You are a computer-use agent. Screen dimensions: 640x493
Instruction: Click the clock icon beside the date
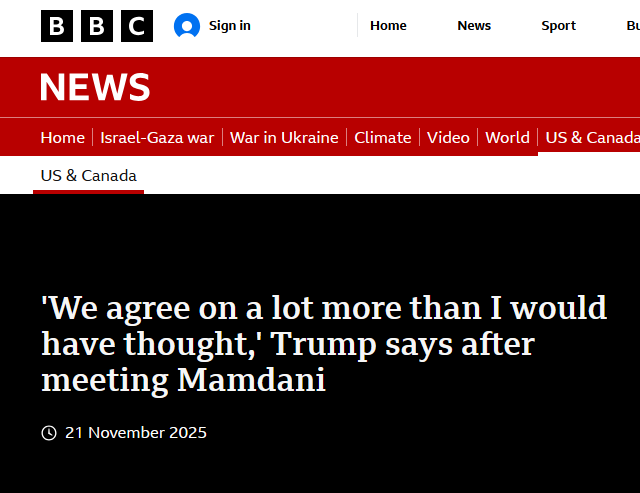[x=49, y=433]
